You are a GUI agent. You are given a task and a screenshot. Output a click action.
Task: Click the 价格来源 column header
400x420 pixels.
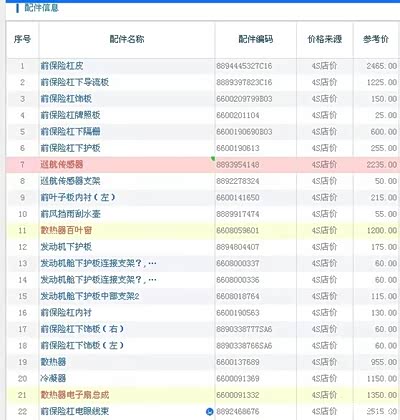(325, 39)
